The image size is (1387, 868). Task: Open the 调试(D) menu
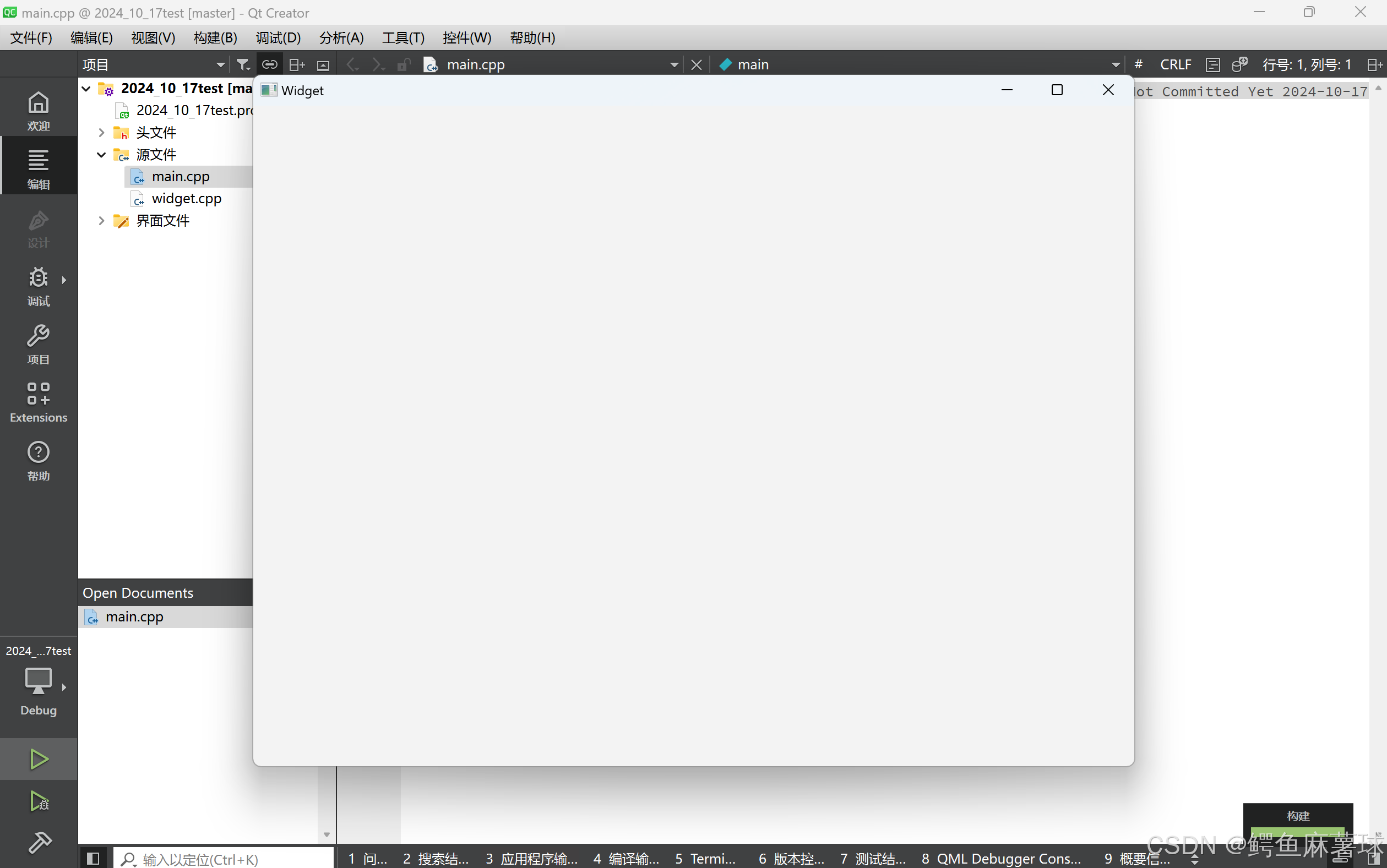(278, 38)
